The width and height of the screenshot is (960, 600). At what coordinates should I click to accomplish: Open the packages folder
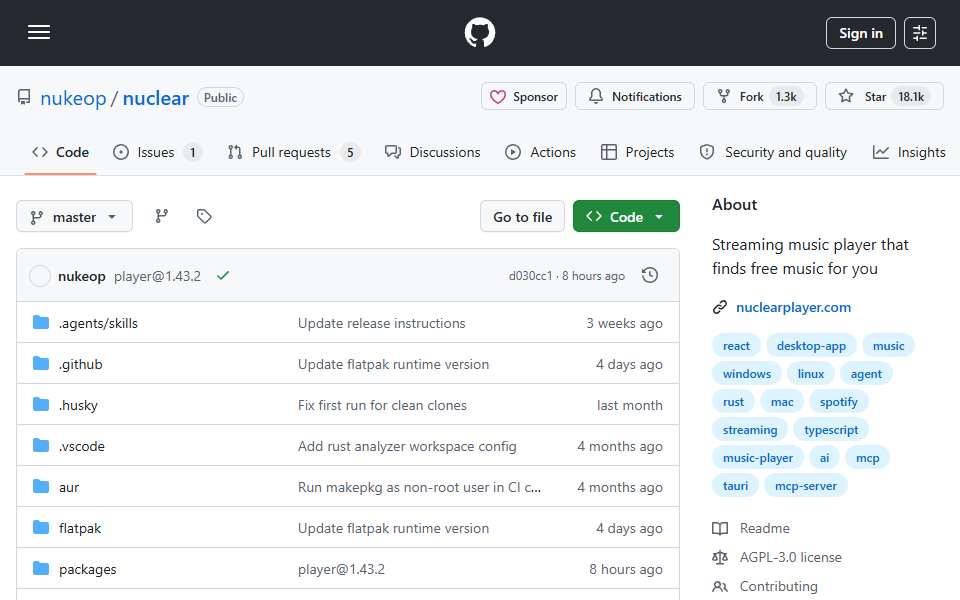(88, 569)
